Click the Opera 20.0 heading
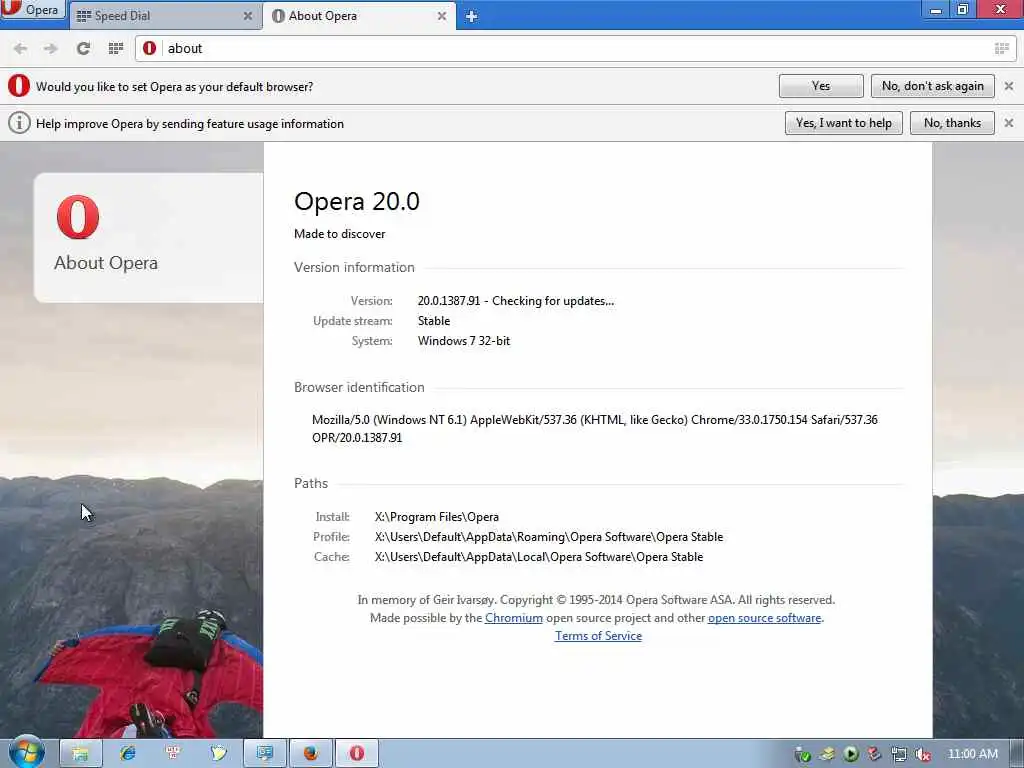The height and width of the screenshot is (768, 1024). [x=357, y=201]
